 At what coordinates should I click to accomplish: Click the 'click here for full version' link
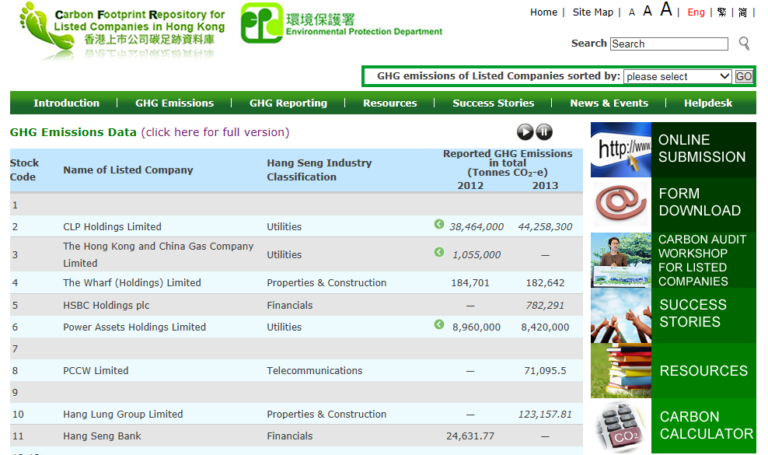point(216,132)
